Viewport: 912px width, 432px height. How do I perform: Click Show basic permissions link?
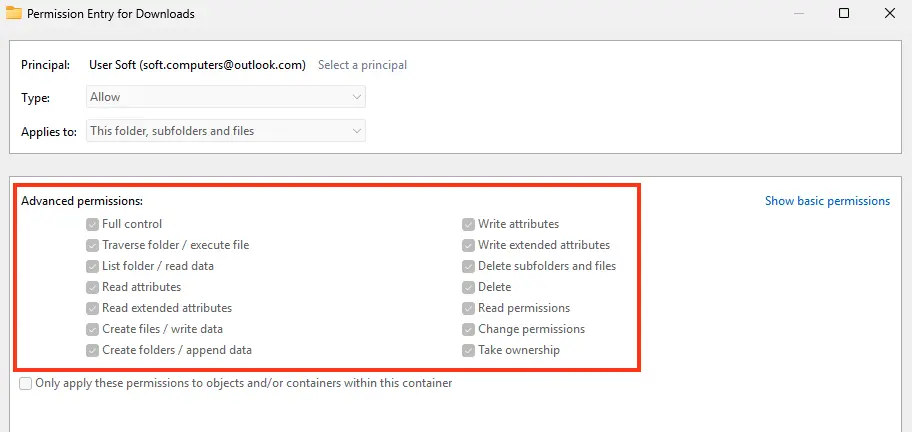coord(827,201)
